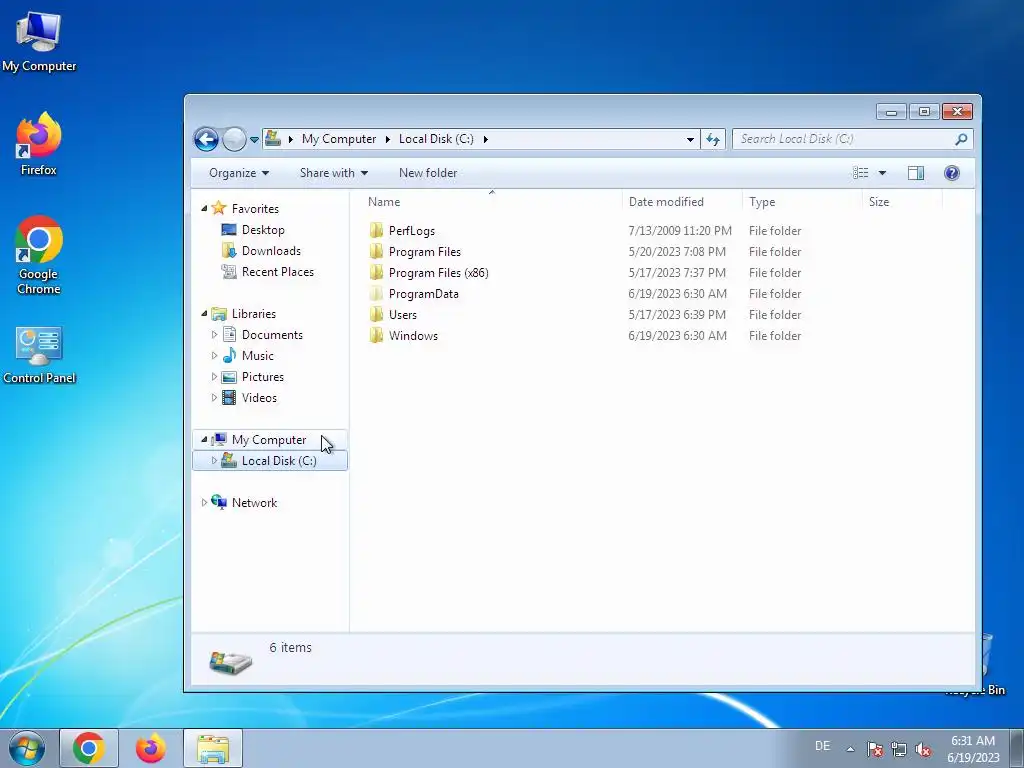This screenshot has width=1024, height=768.
Task: Select the Program Files folder
Action: click(x=424, y=251)
